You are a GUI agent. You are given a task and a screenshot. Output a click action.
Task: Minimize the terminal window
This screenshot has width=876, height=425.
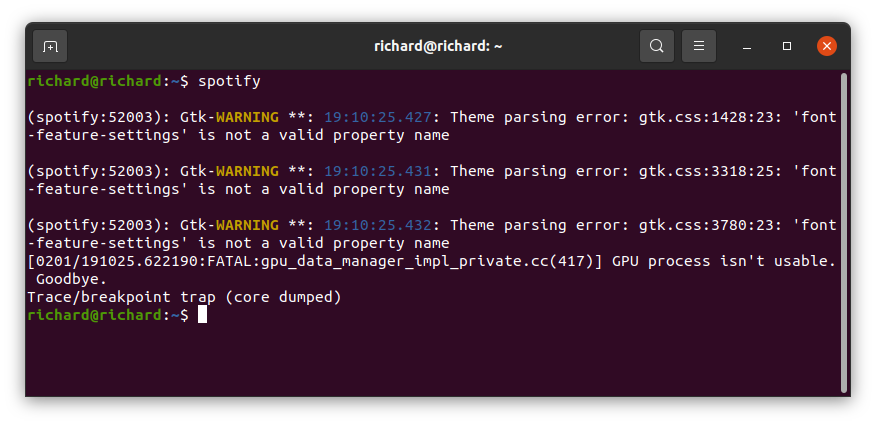(747, 46)
